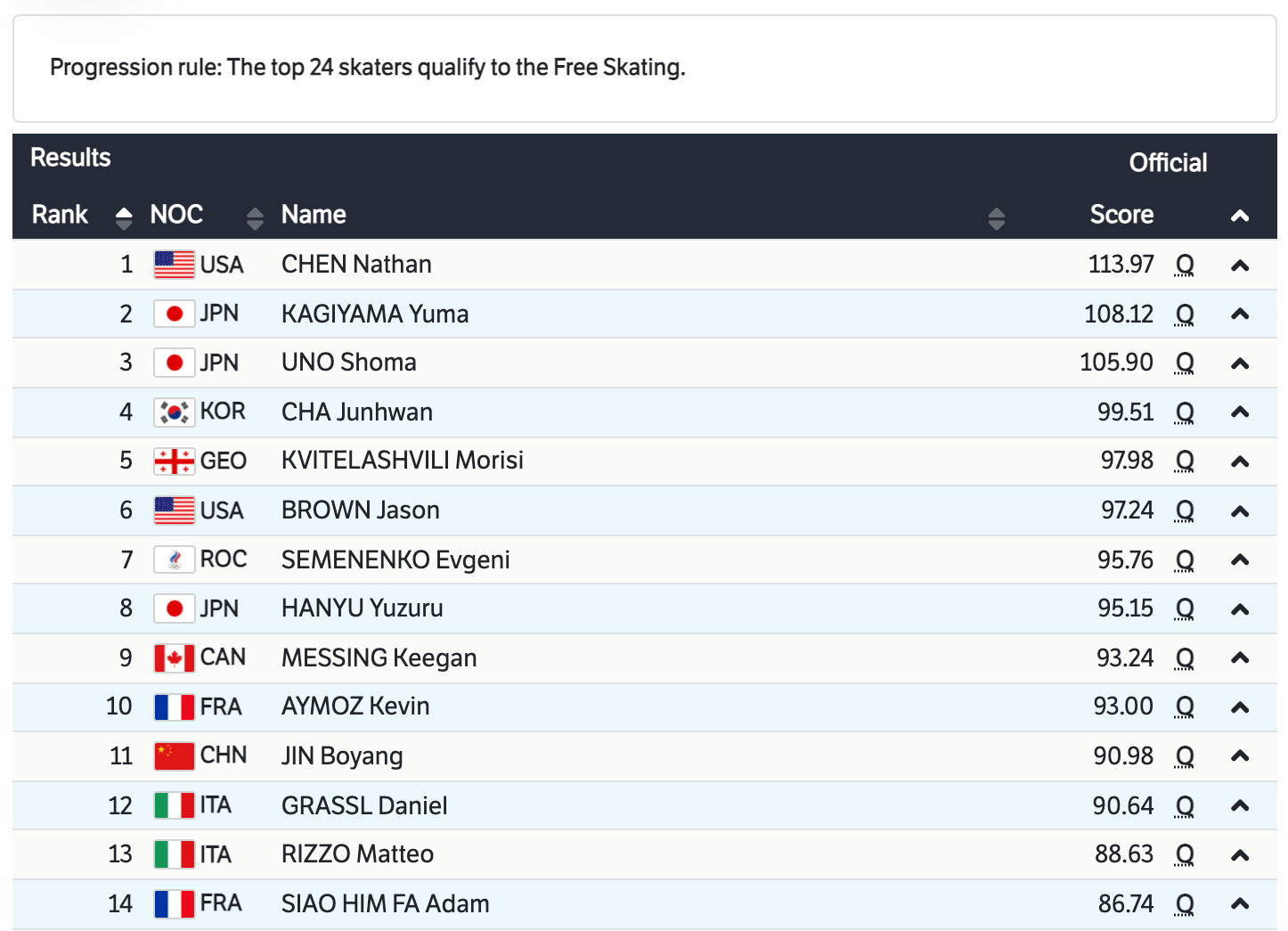The height and width of the screenshot is (931, 1288).
Task: Toggle chevron in Score header
Action: (1239, 216)
